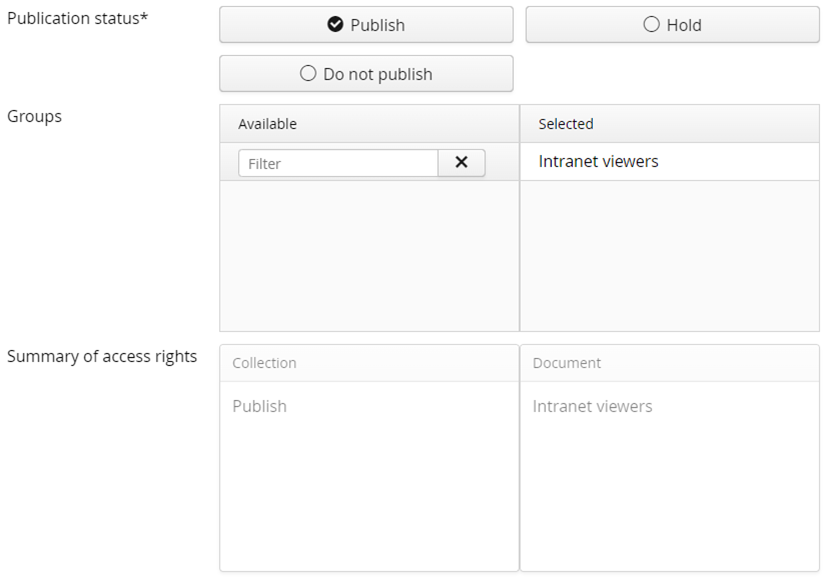Click Intranet viewers under Document summary
The height and width of the screenshot is (578, 826).
tap(592, 406)
